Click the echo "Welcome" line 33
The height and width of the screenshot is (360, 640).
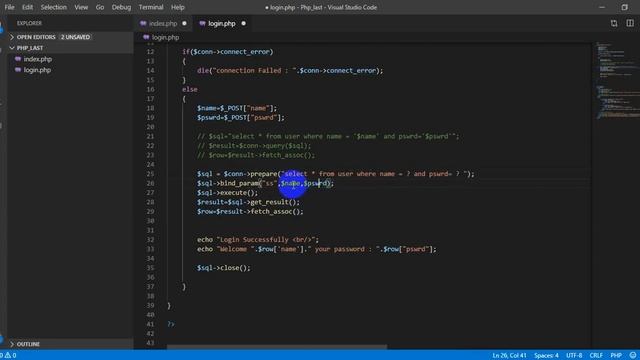tap(316, 249)
